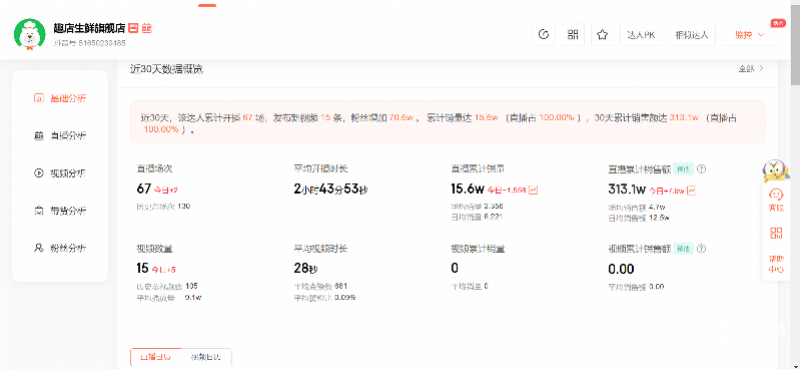800x369 pixels.
Task: Click the 趣店生鲜旗舰店 bear avatar
Action: [x=30, y=35]
